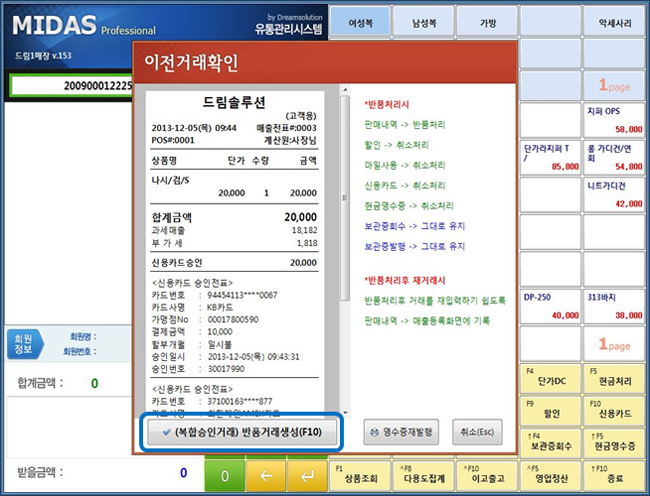Click the receipt scrollbar up arrow
This screenshot has height=496, width=650.
pos(345,90)
